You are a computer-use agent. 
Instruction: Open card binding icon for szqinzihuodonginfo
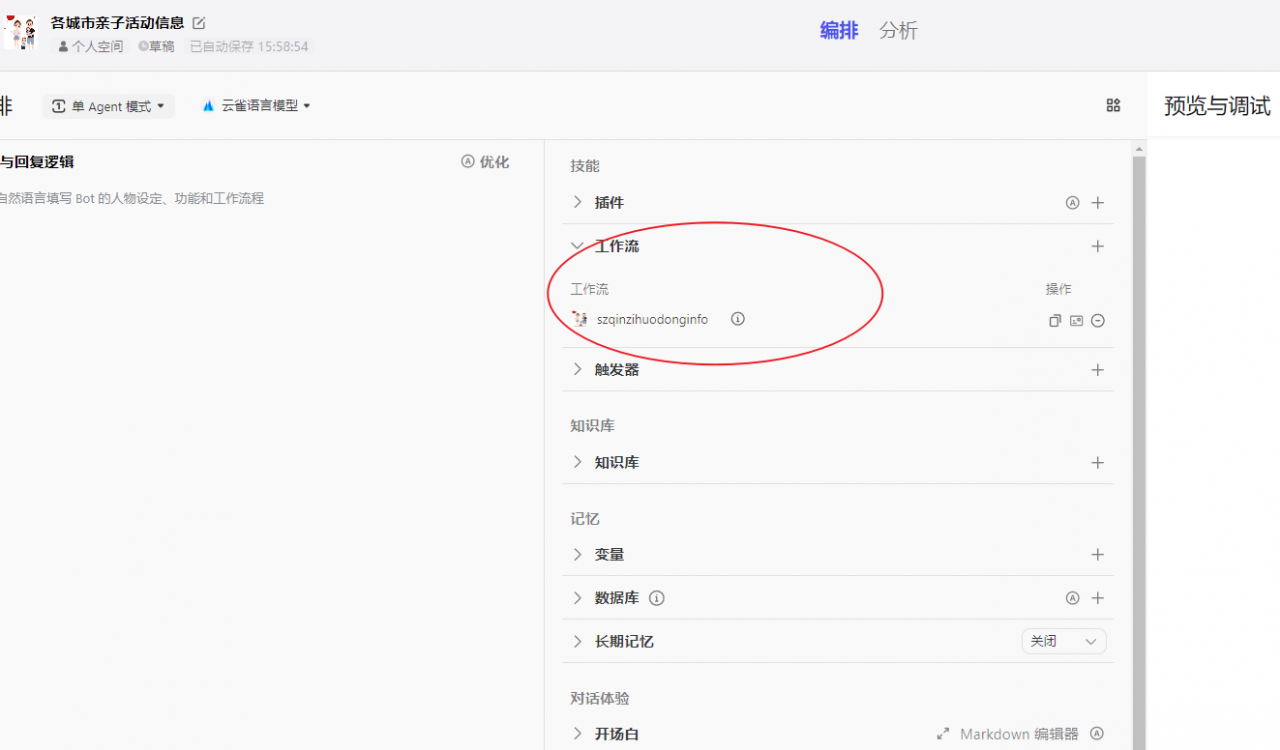click(x=1076, y=321)
